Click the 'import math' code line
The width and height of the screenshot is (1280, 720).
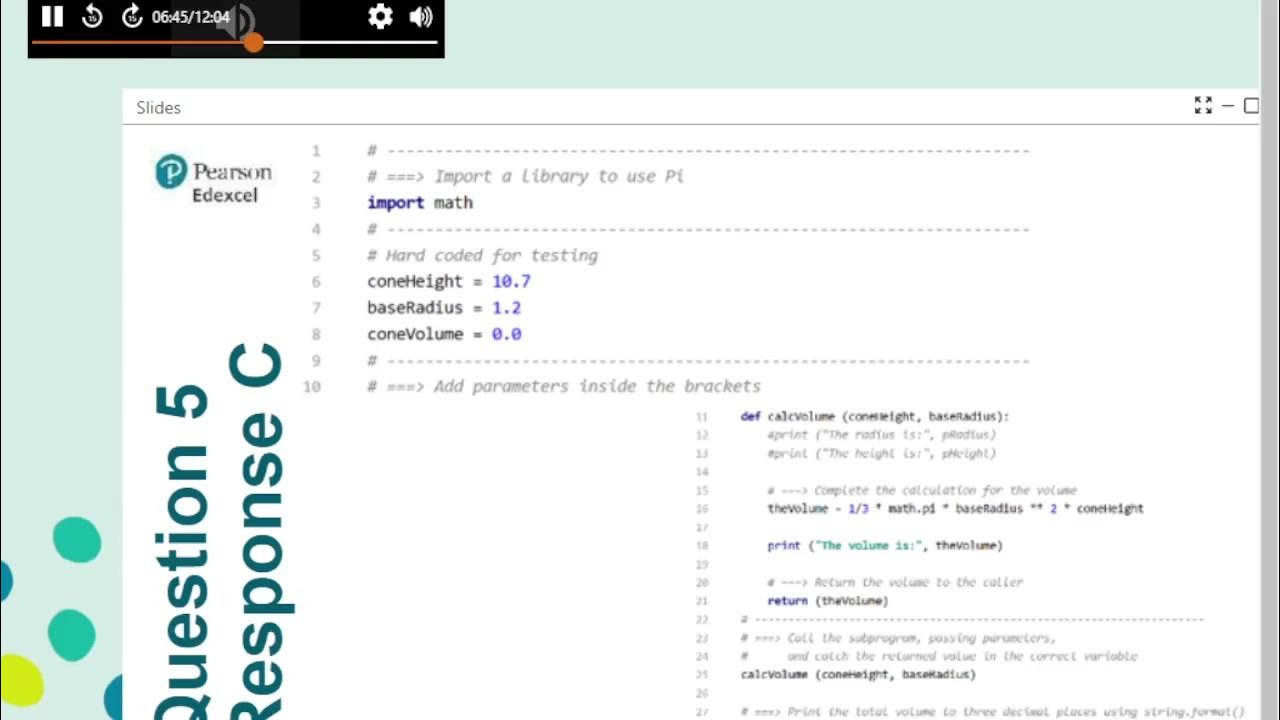click(x=420, y=203)
